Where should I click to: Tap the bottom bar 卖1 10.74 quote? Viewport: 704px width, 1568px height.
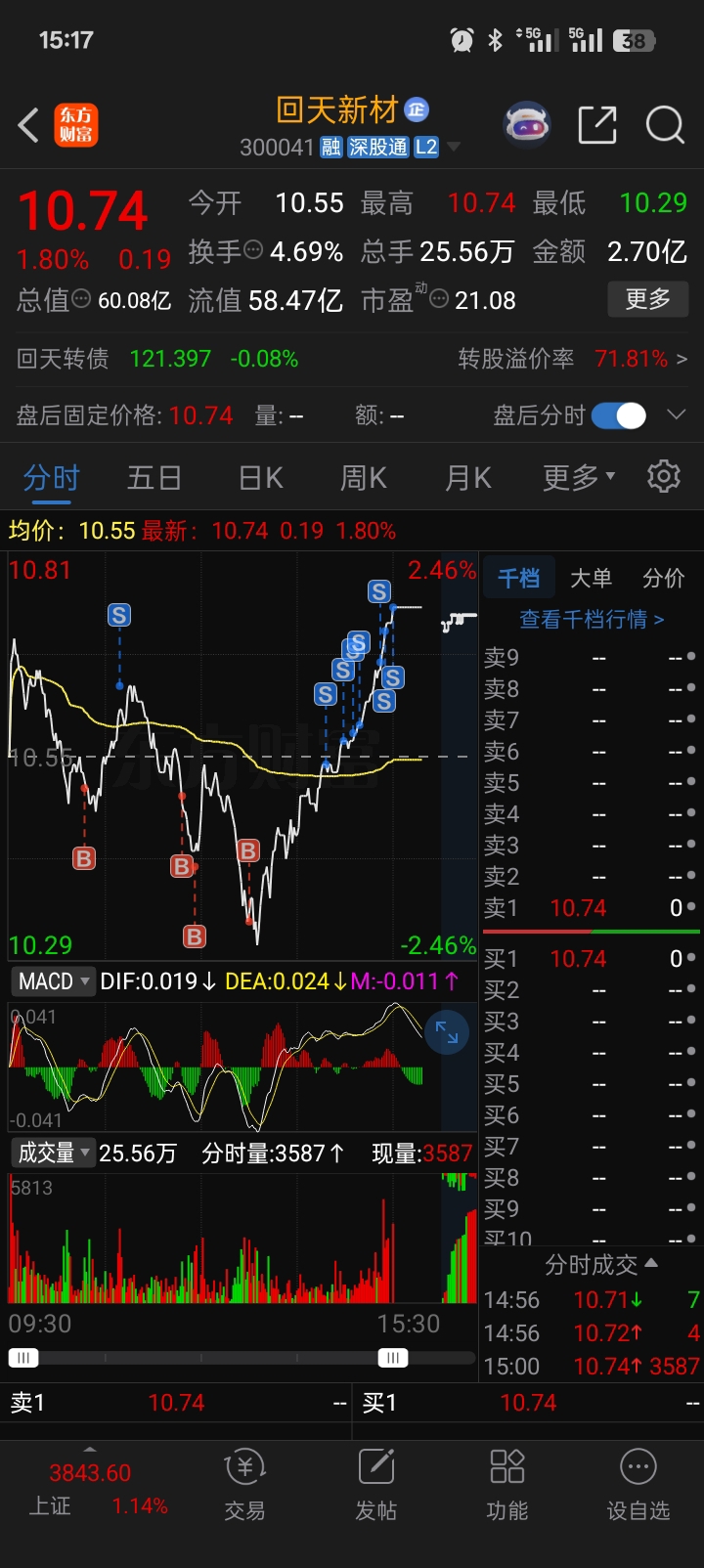[176, 1403]
